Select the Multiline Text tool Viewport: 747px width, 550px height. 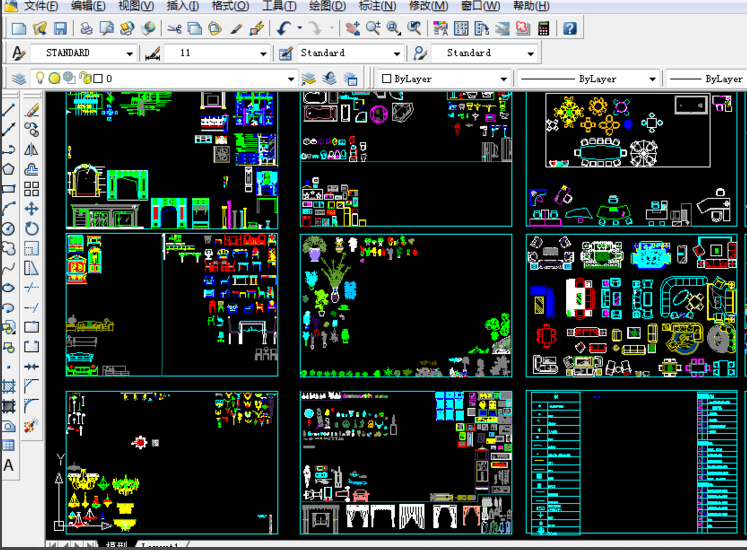(9, 465)
